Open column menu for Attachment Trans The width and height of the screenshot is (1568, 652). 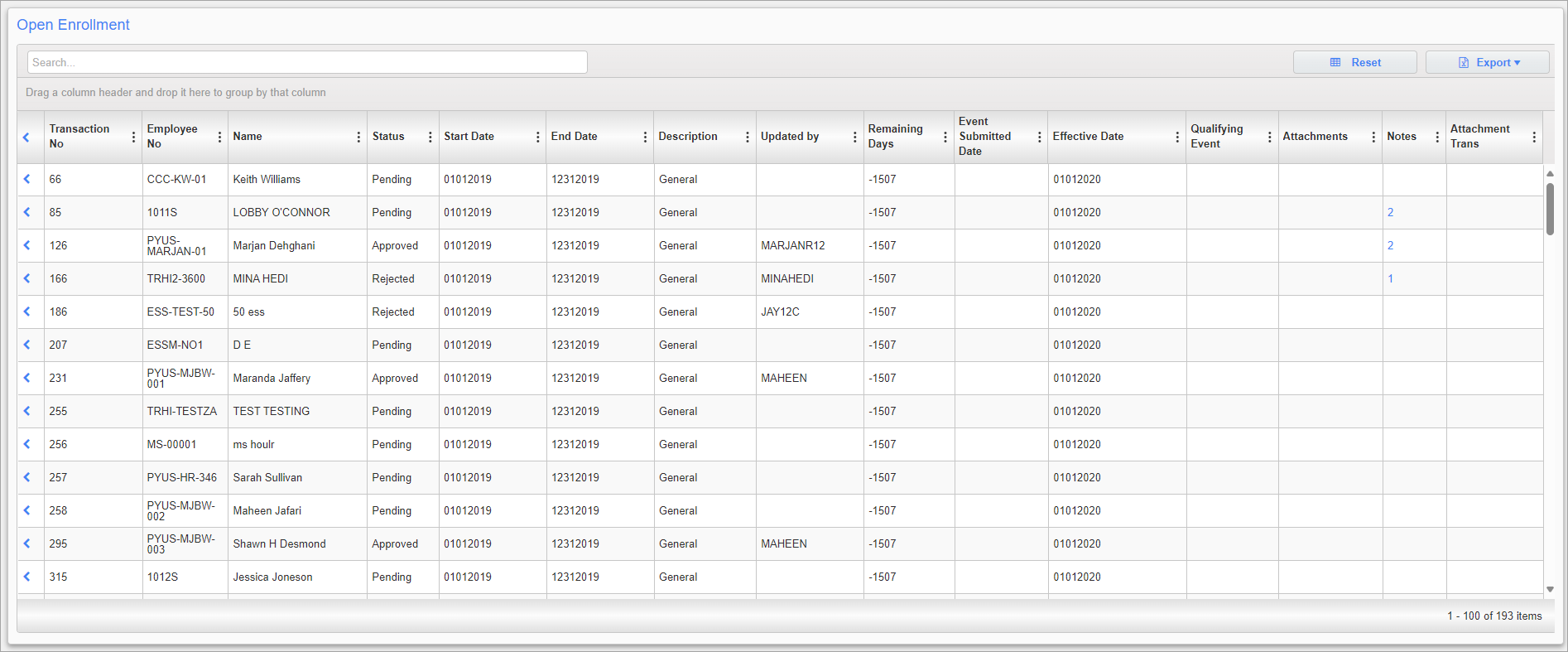click(x=1534, y=137)
